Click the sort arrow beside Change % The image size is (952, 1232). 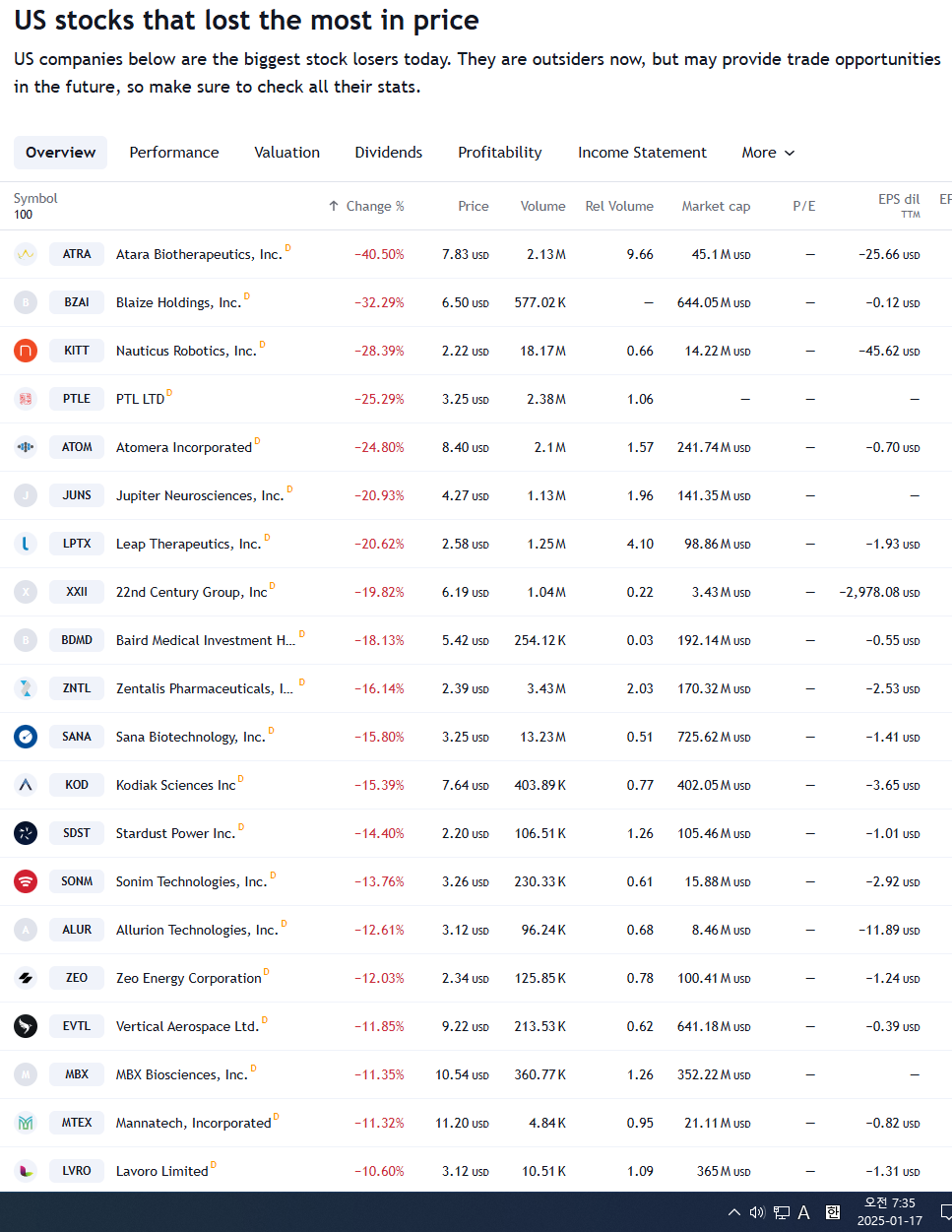[334, 206]
